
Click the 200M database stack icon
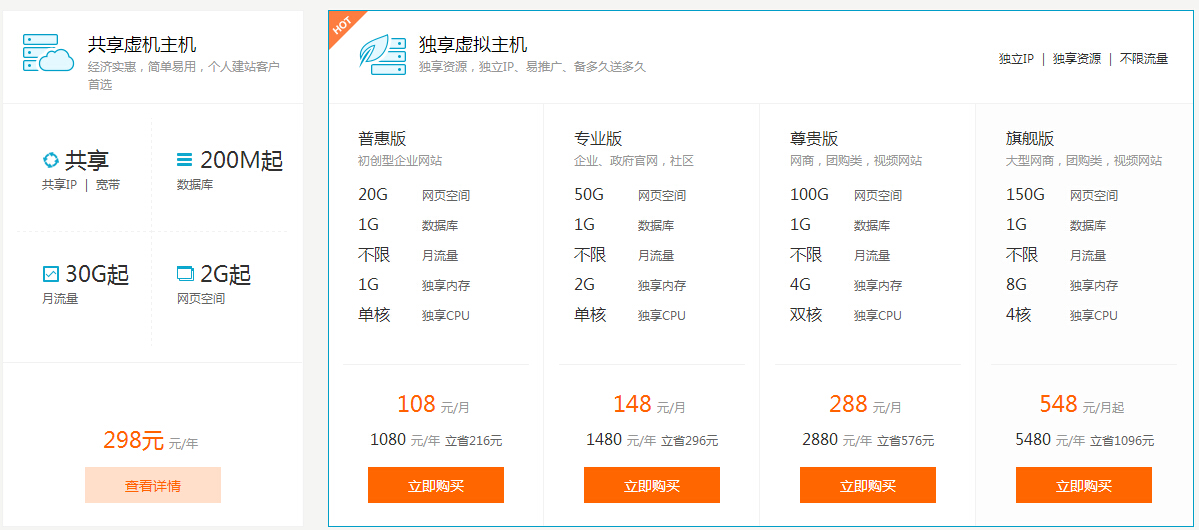coord(184,161)
